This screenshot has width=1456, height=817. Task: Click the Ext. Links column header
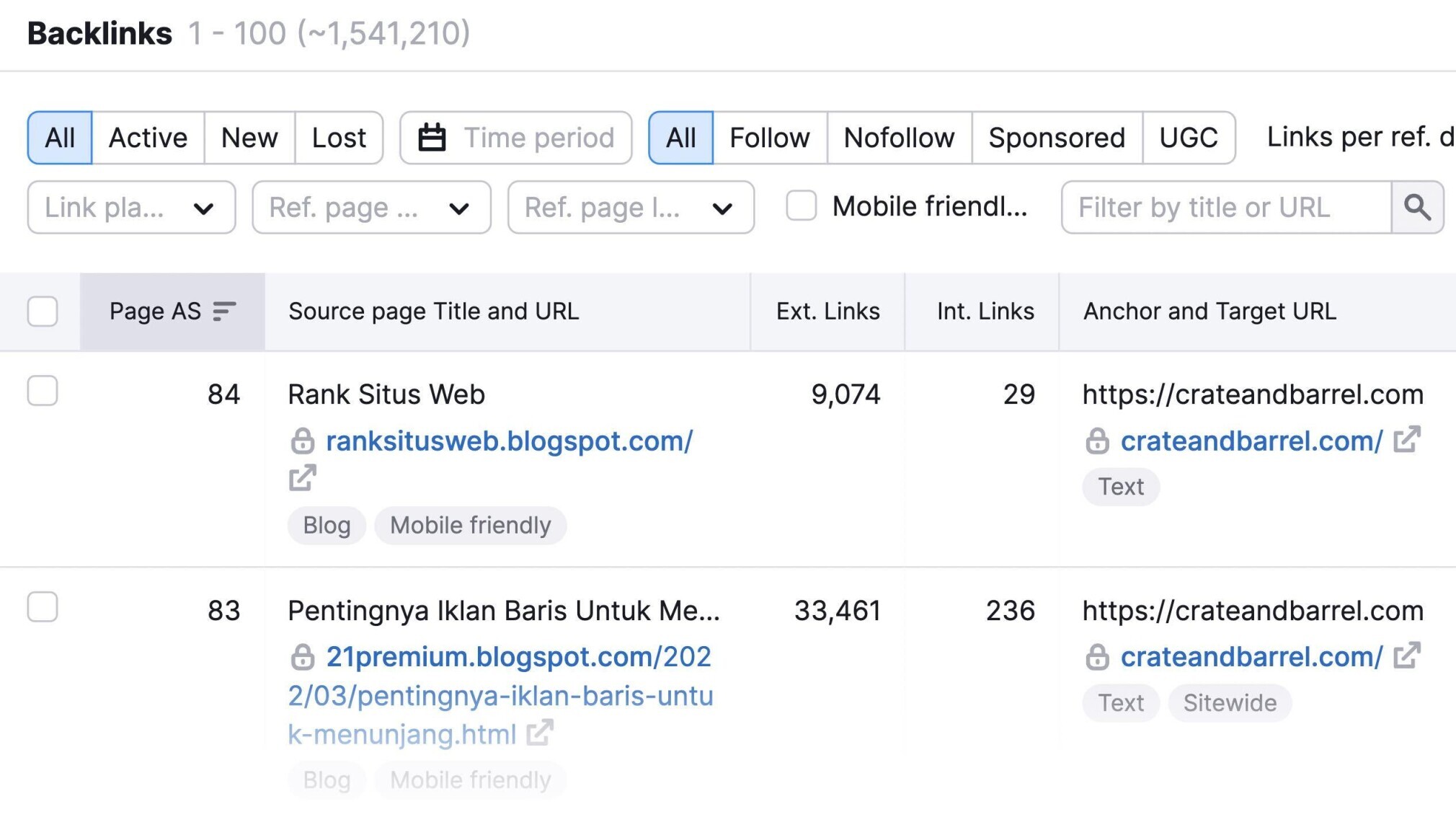coord(827,312)
